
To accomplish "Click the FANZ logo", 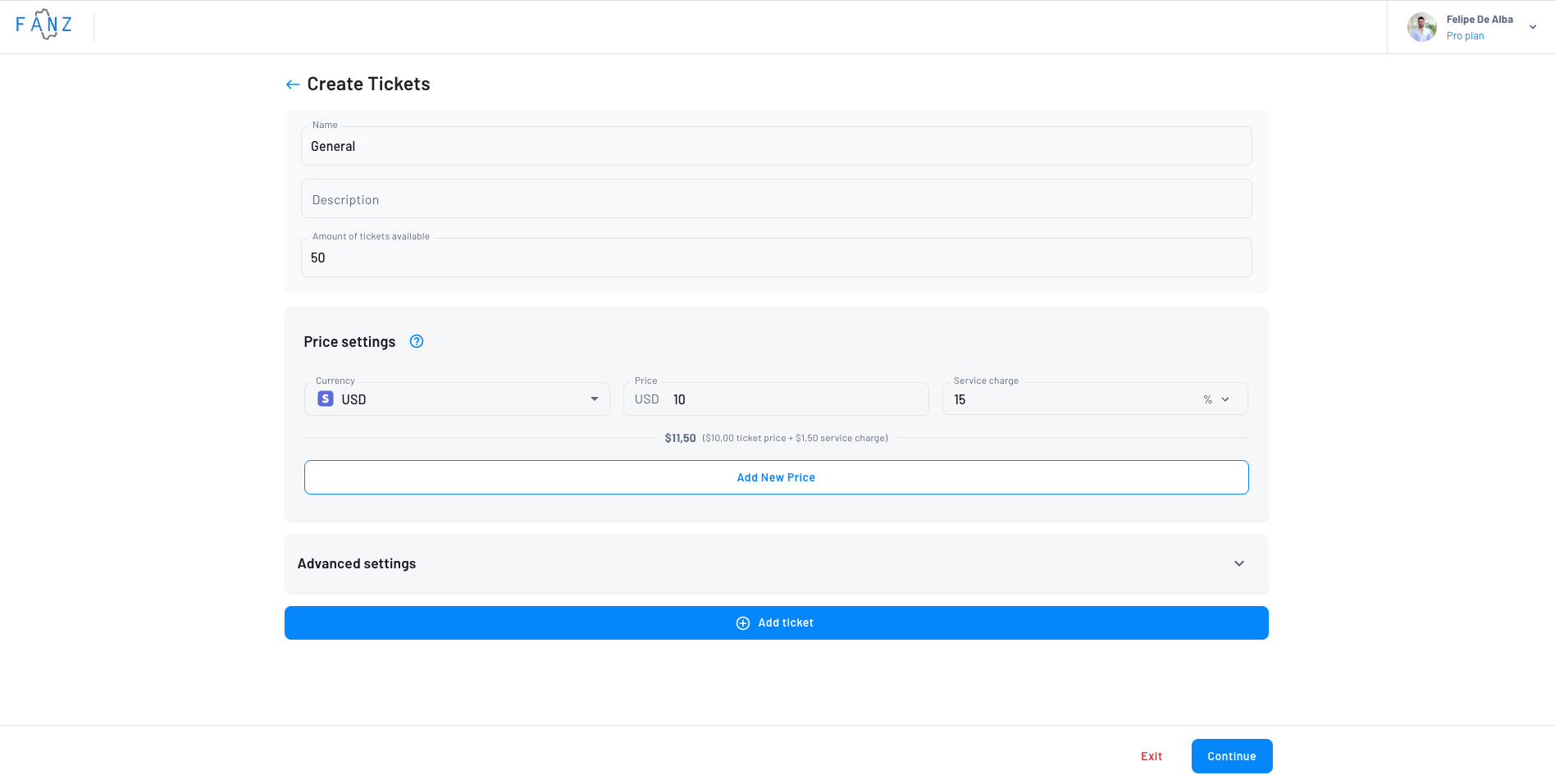I will pyautogui.click(x=44, y=25).
